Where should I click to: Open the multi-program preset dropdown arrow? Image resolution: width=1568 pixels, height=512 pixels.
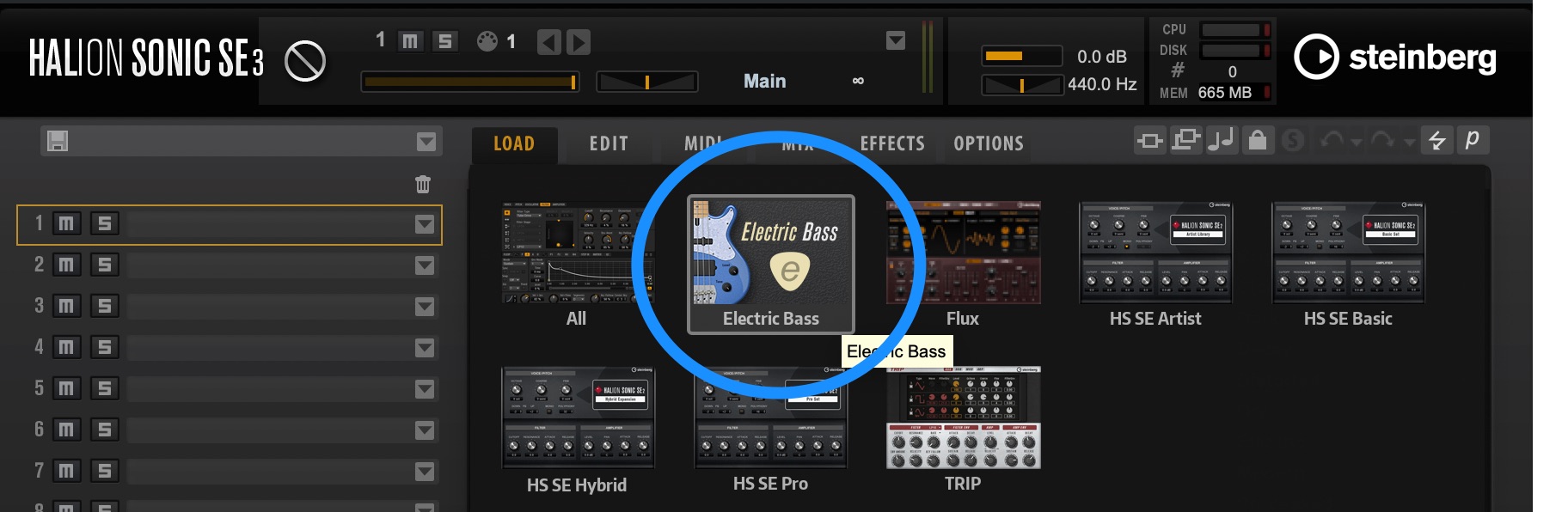(426, 142)
